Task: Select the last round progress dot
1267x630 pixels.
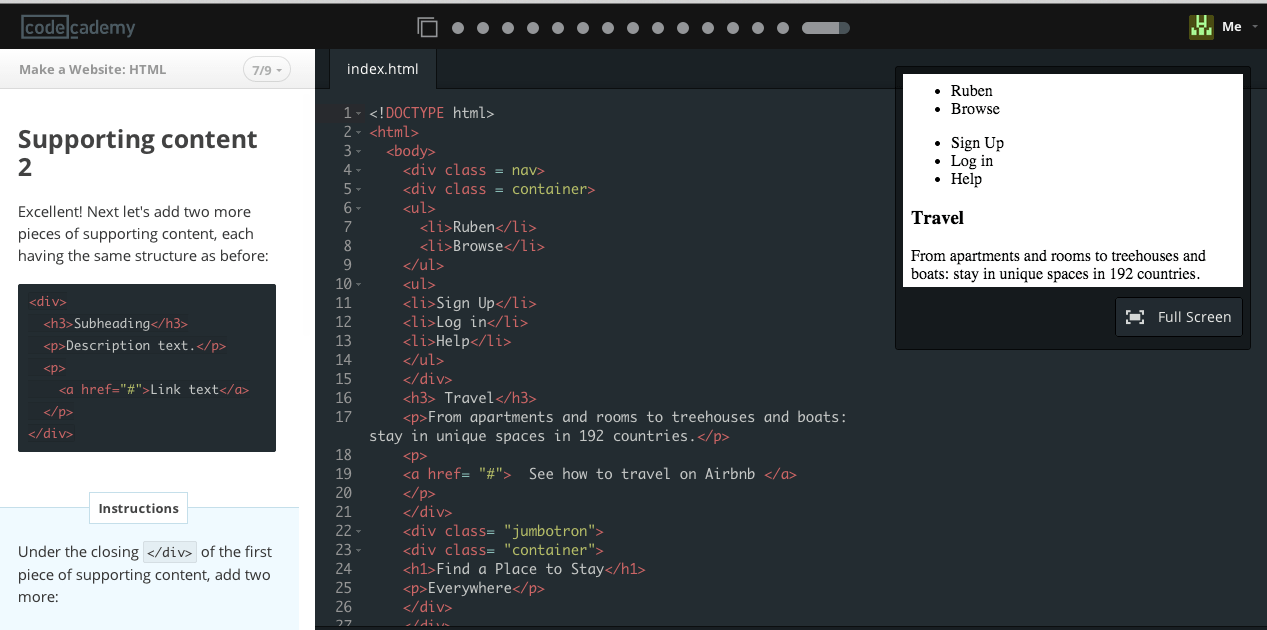Action: (x=783, y=28)
